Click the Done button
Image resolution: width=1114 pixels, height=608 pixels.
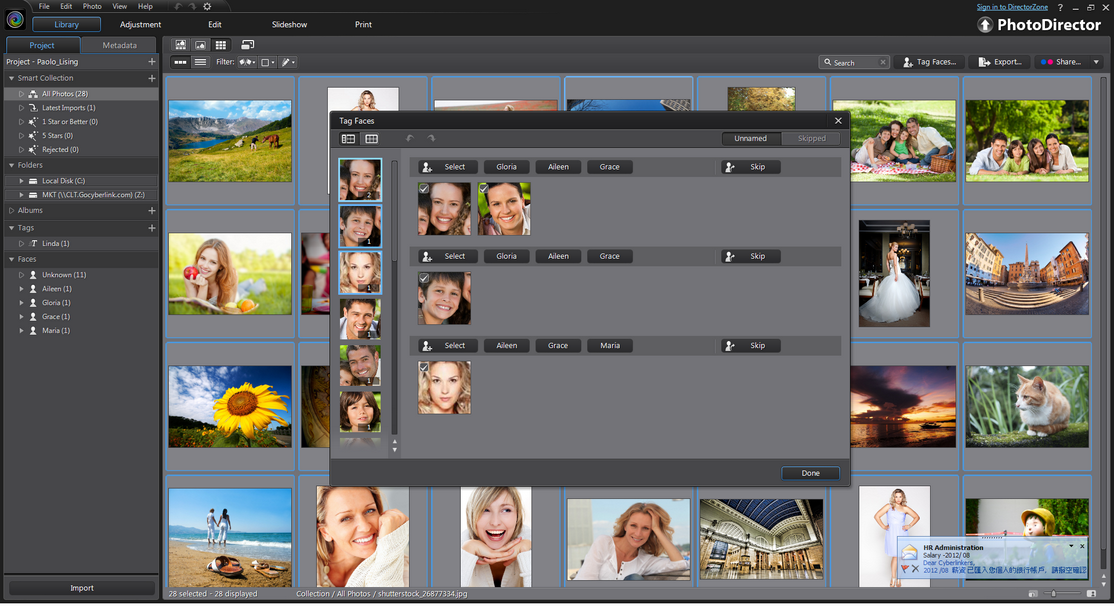point(811,473)
